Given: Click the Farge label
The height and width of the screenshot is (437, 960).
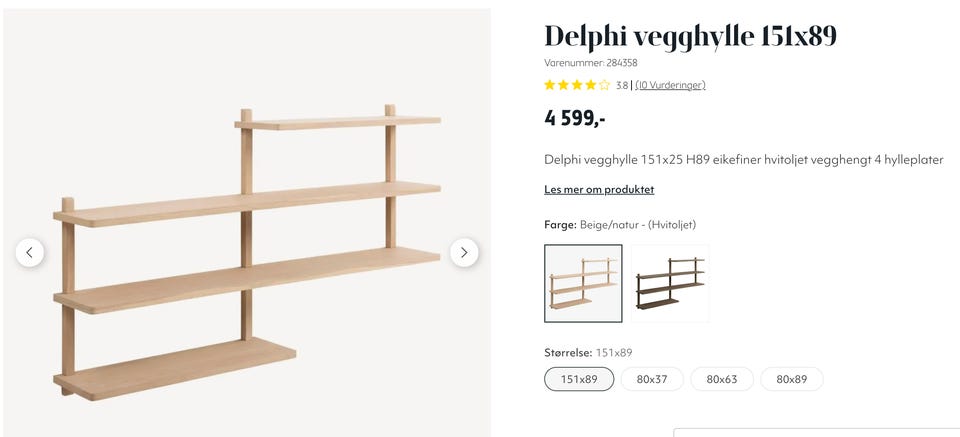Looking at the screenshot, I should coord(560,225).
